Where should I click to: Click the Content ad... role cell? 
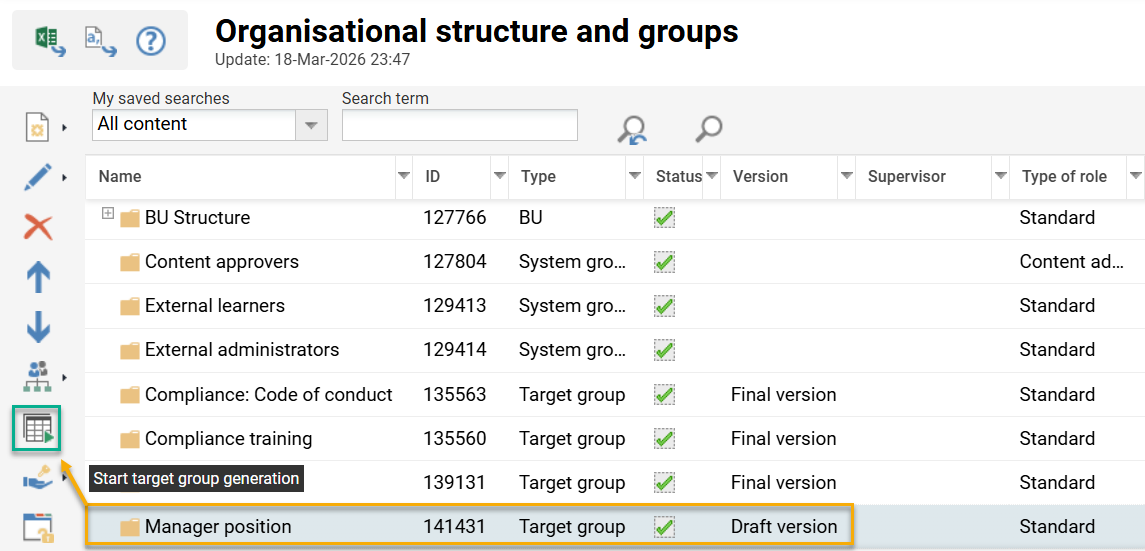pyautogui.click(x=1071, y=262)
